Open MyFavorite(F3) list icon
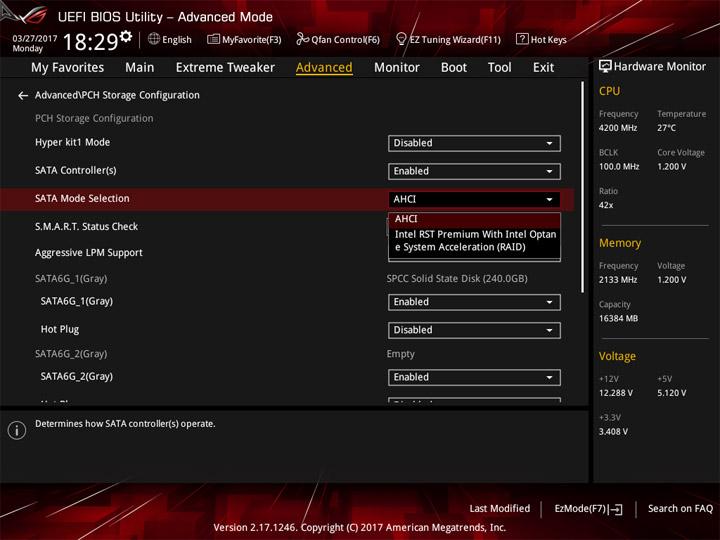 click(213, 39)
